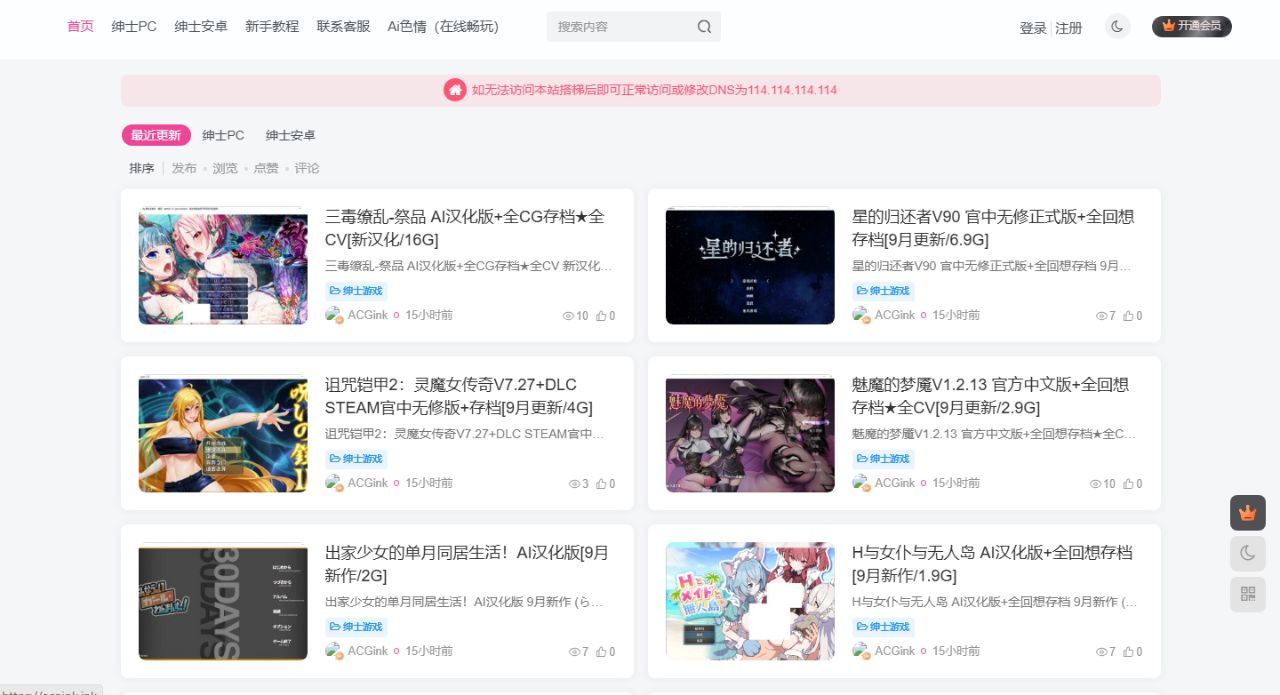Click ACGink avatar on H与女仆与无人岛 card
Screen dimensions: 1280x695
(x=861, y=651)
